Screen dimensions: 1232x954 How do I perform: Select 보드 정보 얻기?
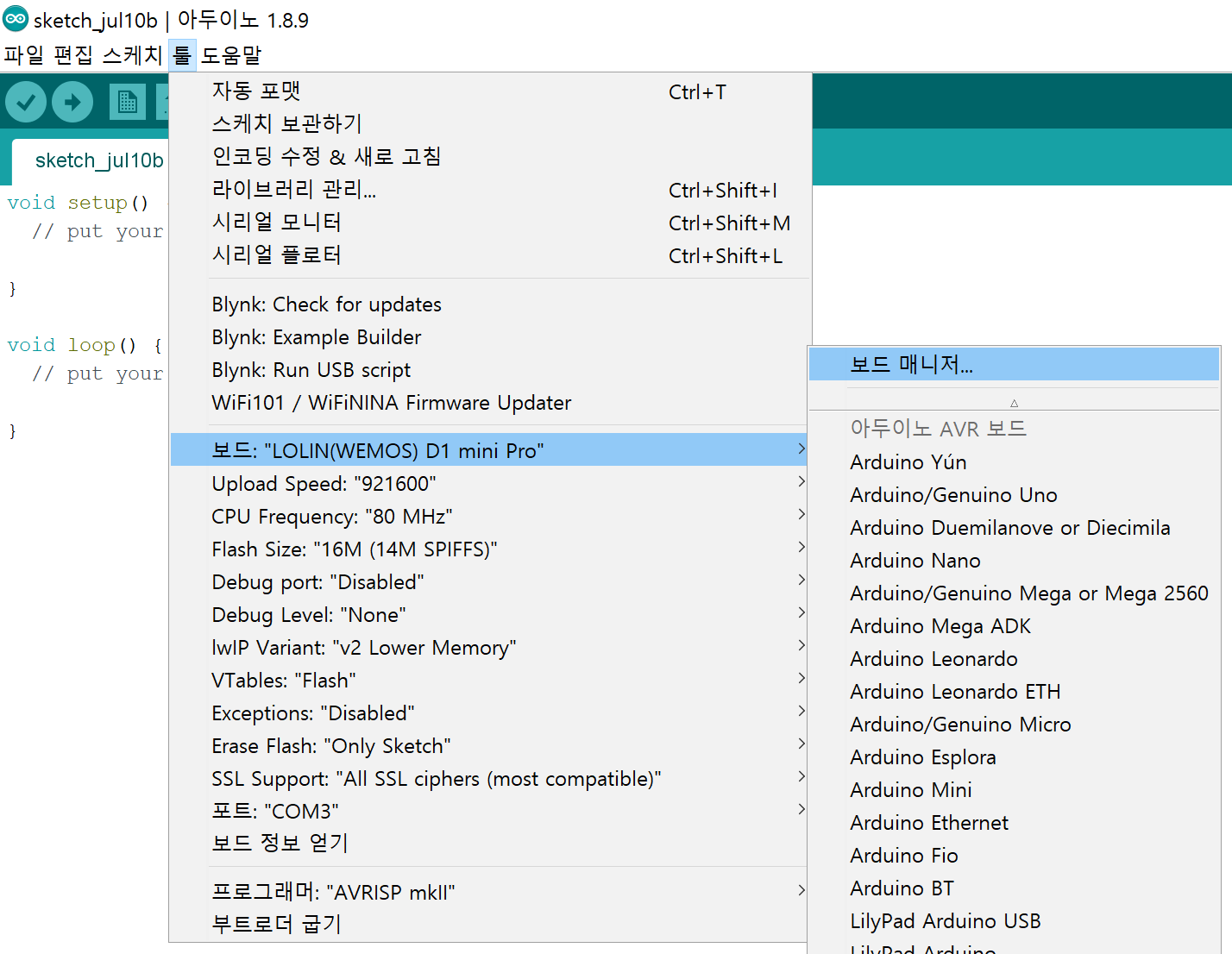489,844
